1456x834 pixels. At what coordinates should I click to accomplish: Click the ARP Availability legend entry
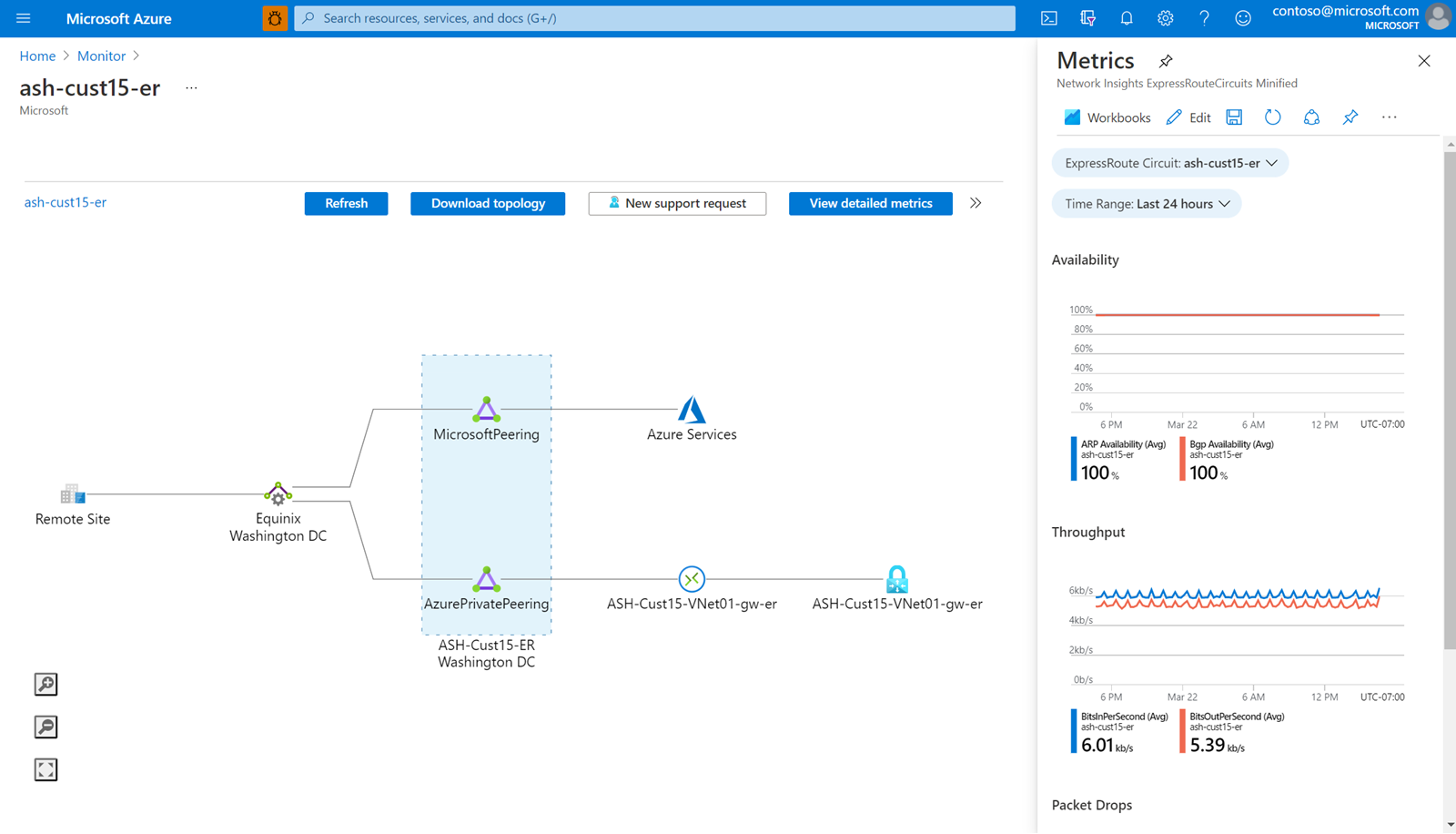click(x=1119, y=460)
